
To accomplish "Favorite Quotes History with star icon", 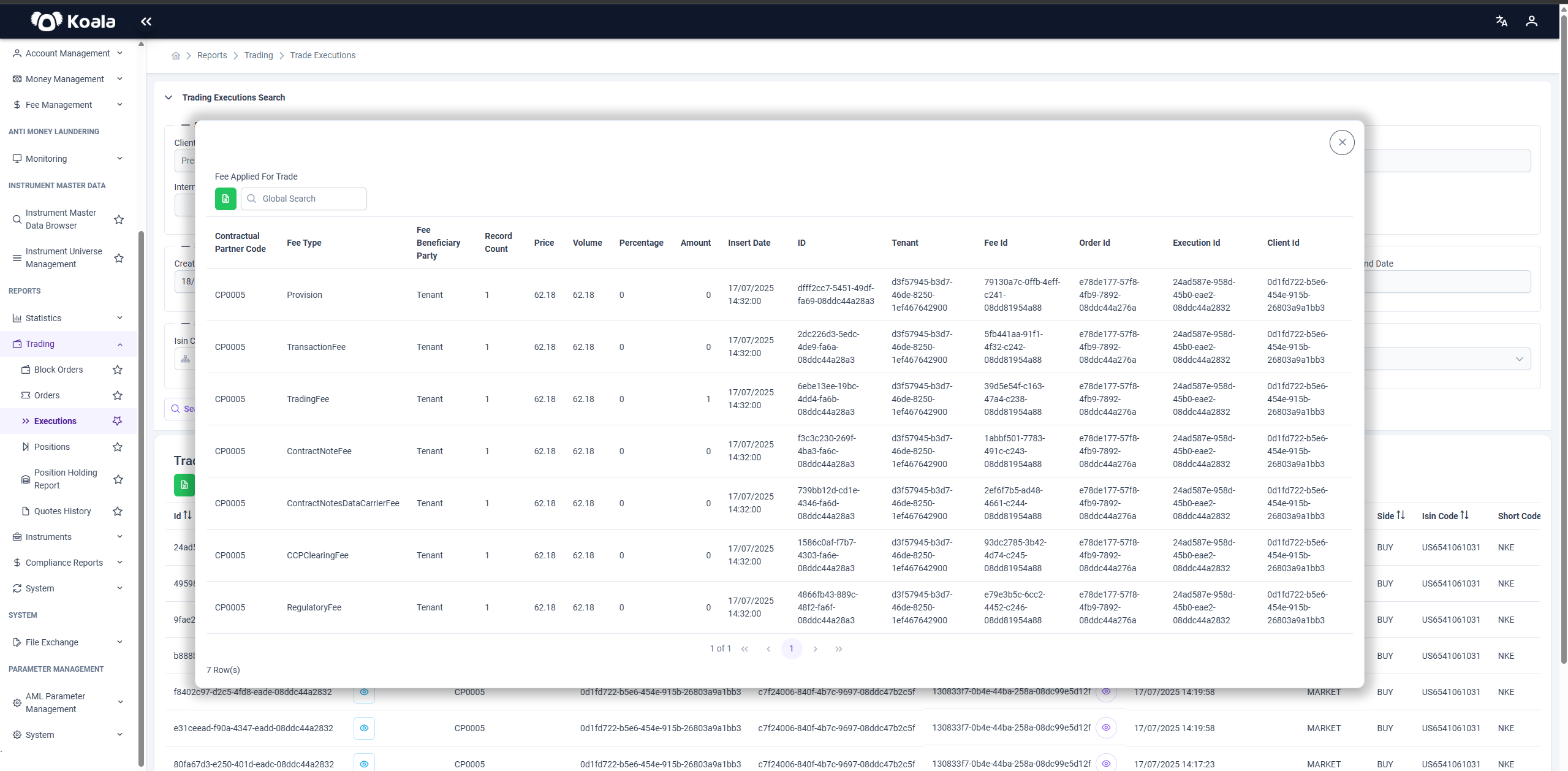I will click(x=118, y=511).
